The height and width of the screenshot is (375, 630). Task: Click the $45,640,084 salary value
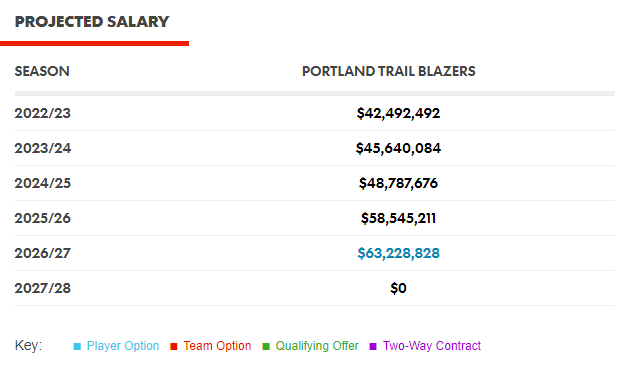[x=398, y=148]
